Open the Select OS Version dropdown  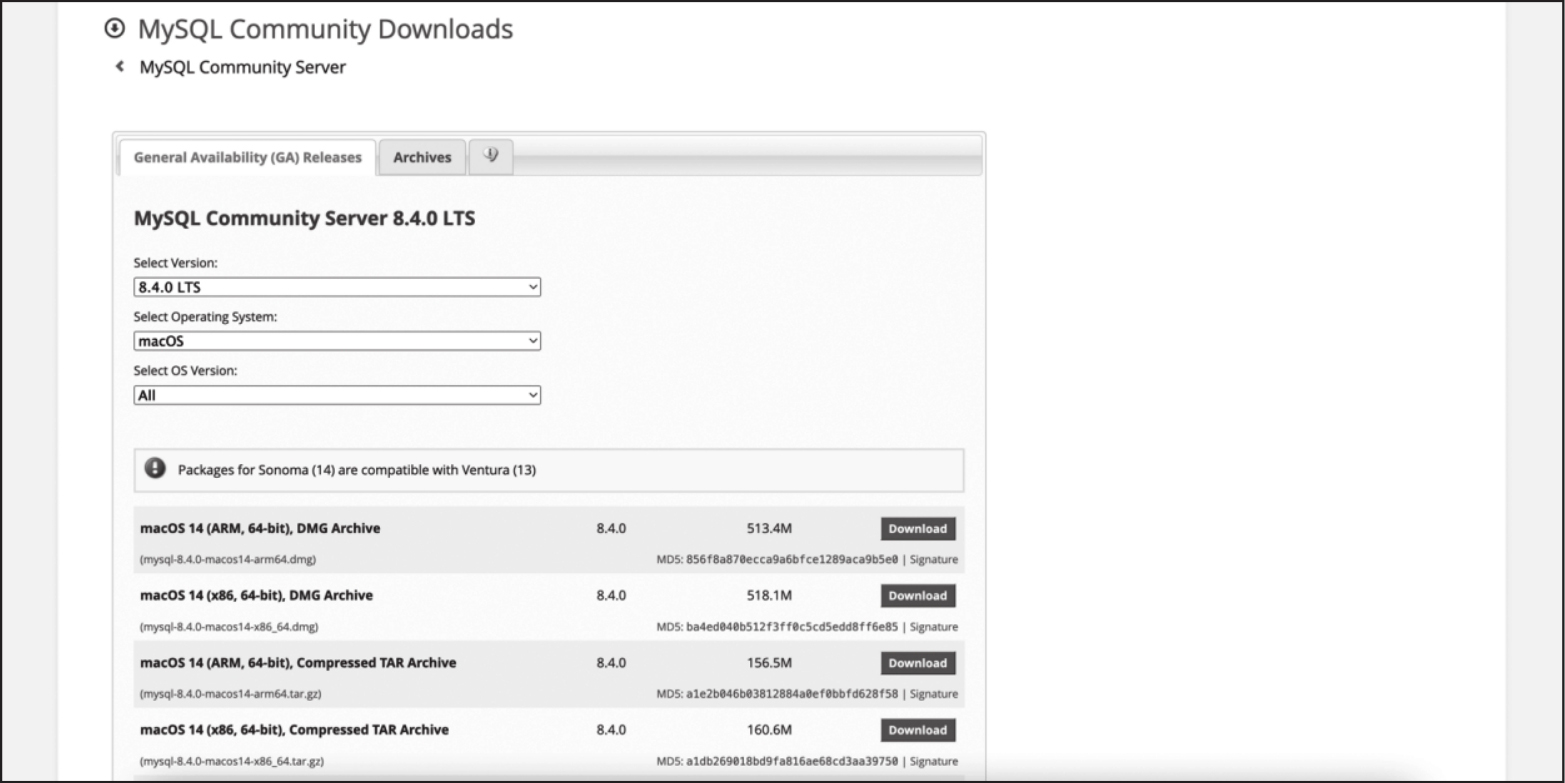(337, 395)
